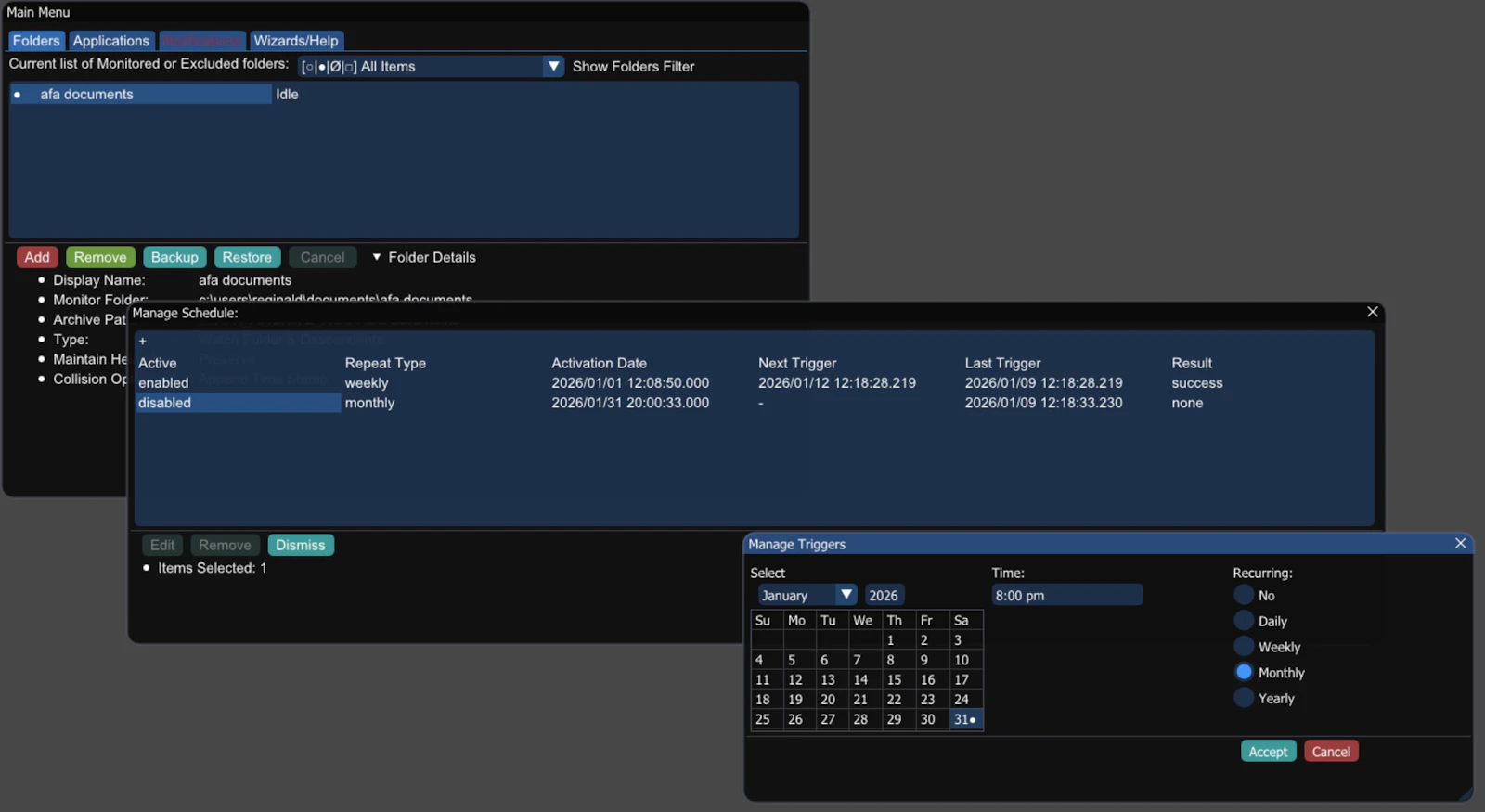Click the 2026 year field

pos(884,596)
